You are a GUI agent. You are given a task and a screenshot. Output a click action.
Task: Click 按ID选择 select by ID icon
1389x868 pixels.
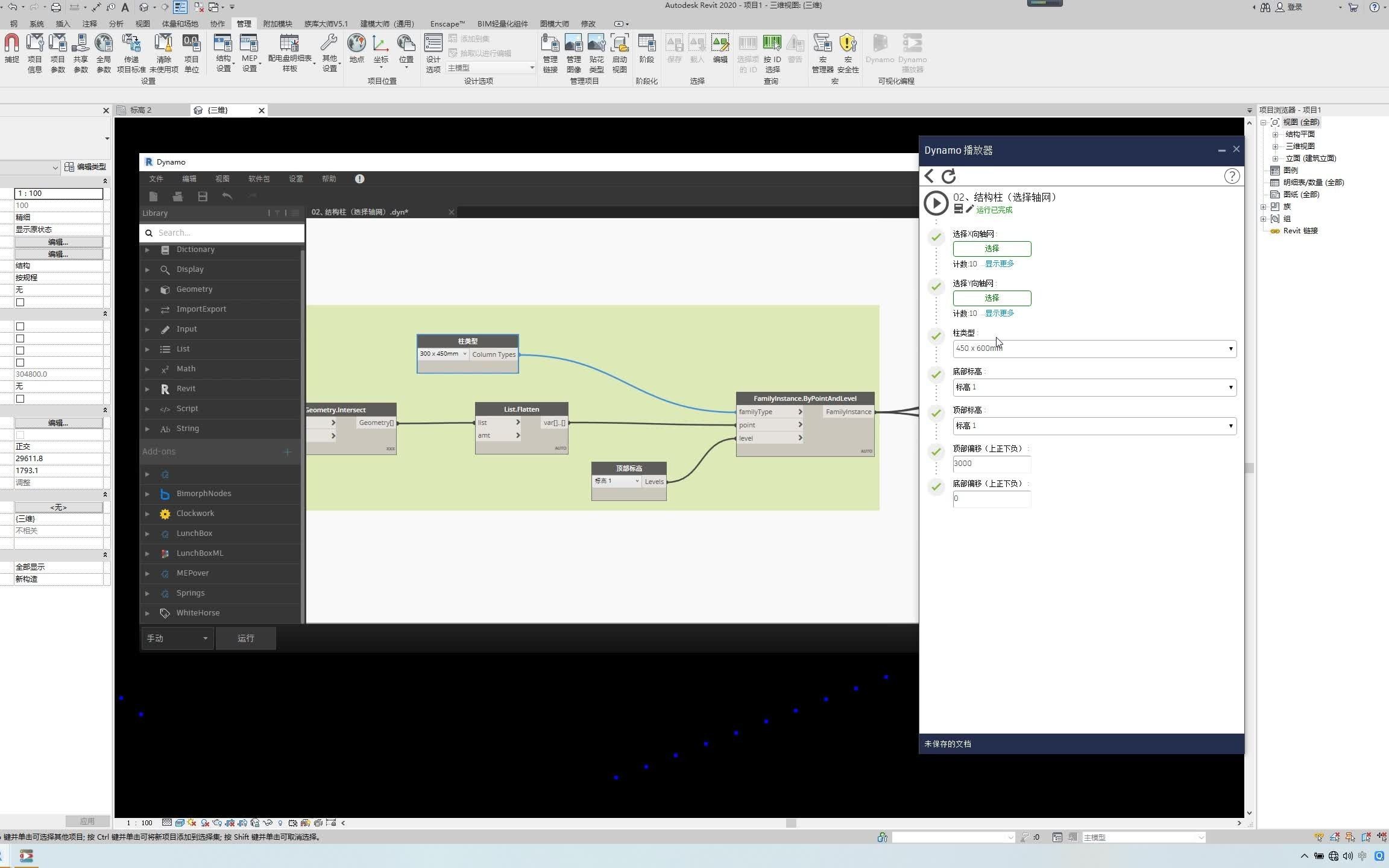tap(772, 43)
